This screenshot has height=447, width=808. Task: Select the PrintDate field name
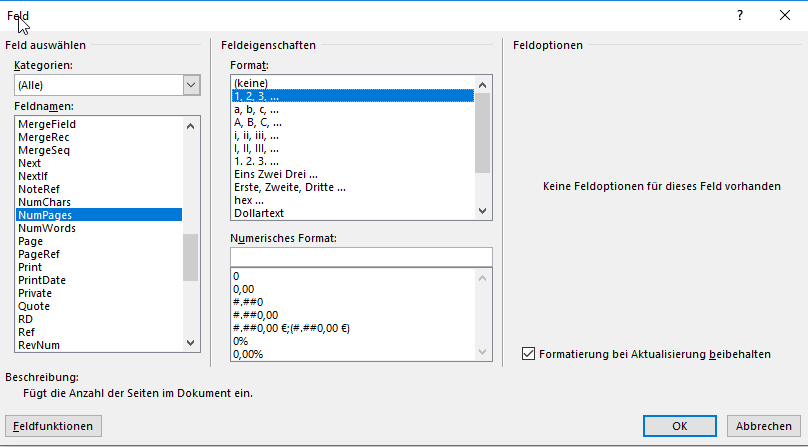(42, 280)
